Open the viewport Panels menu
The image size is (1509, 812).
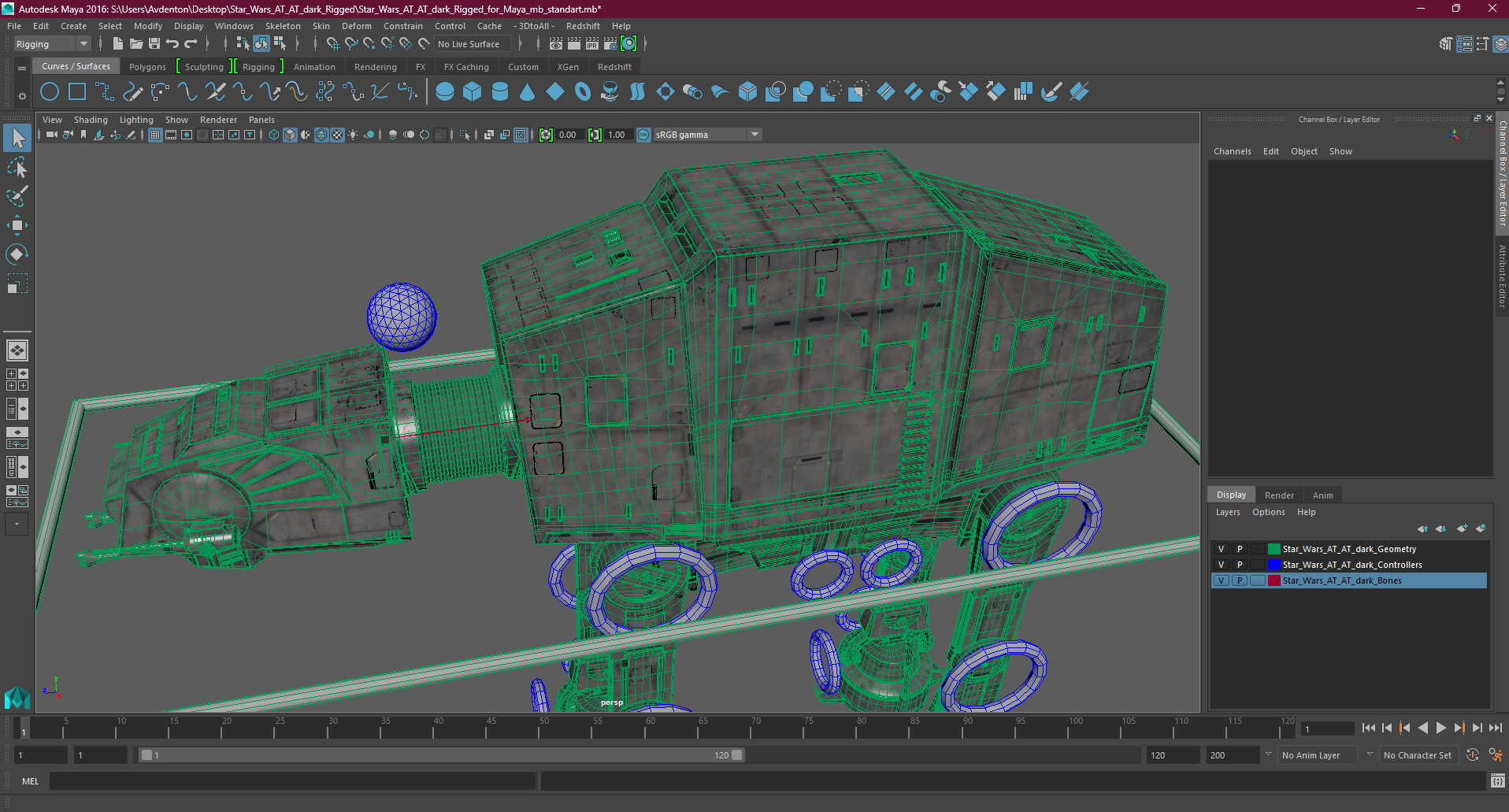(x=261, y=120)
